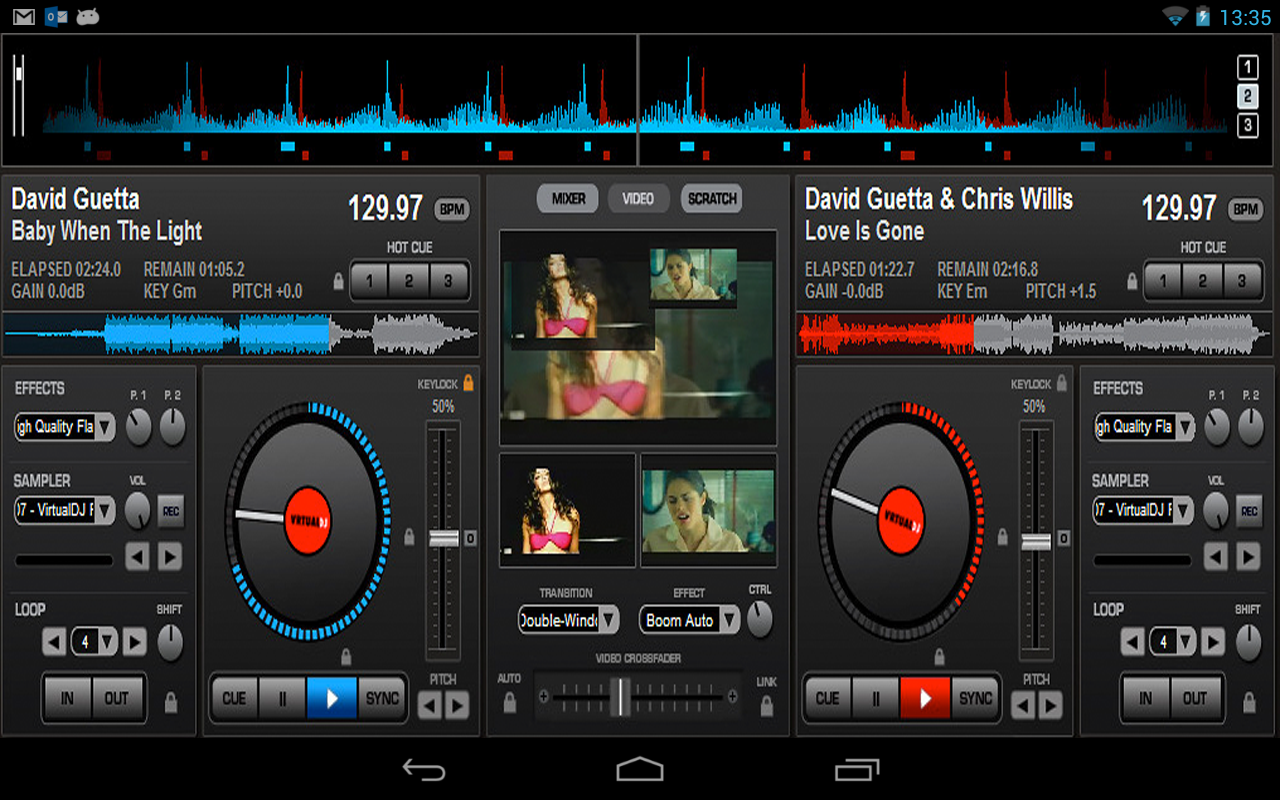The height and width of the screenshot is (800, 1280).
Task: Click the left deck pitch slider
Action: coord(444,540)
